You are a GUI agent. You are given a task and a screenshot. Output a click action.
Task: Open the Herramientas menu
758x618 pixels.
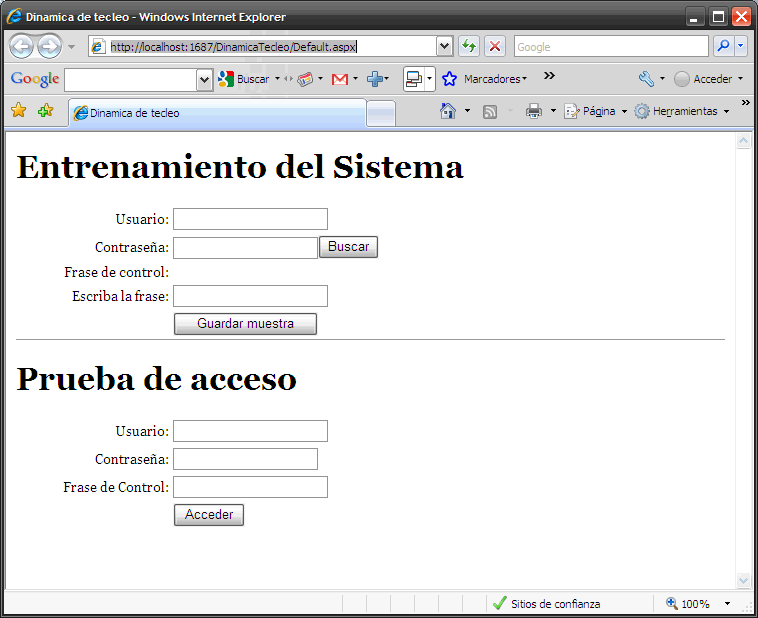click(682, 111)
